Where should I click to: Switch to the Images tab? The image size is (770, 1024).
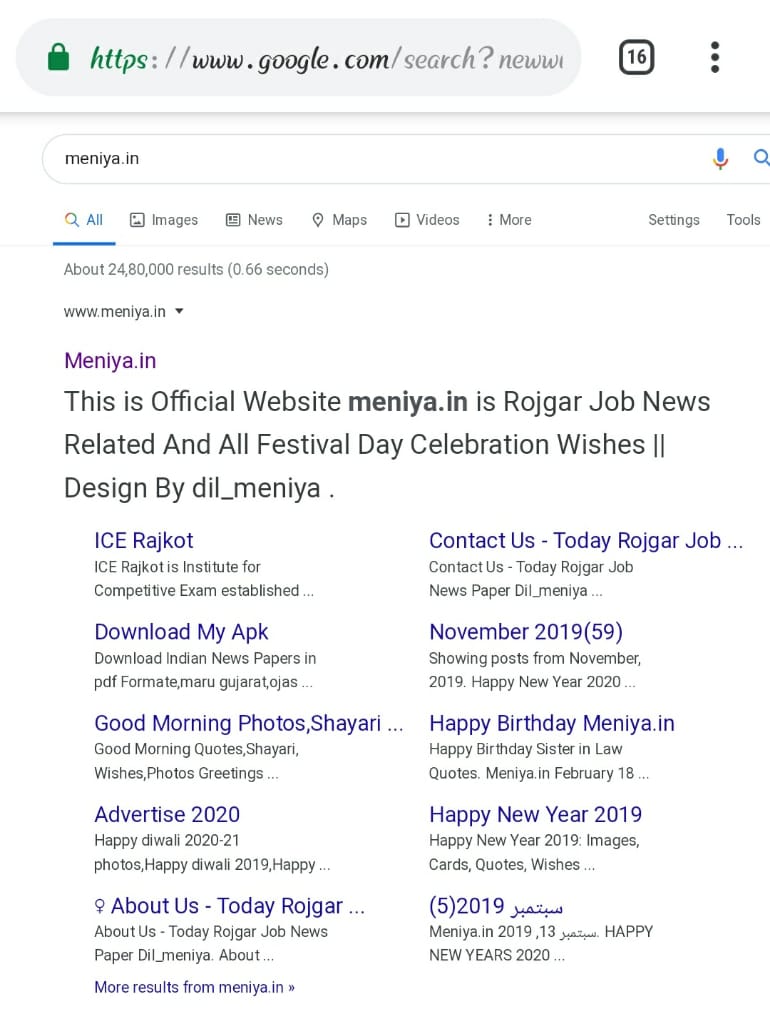click(x=164, y=220)
